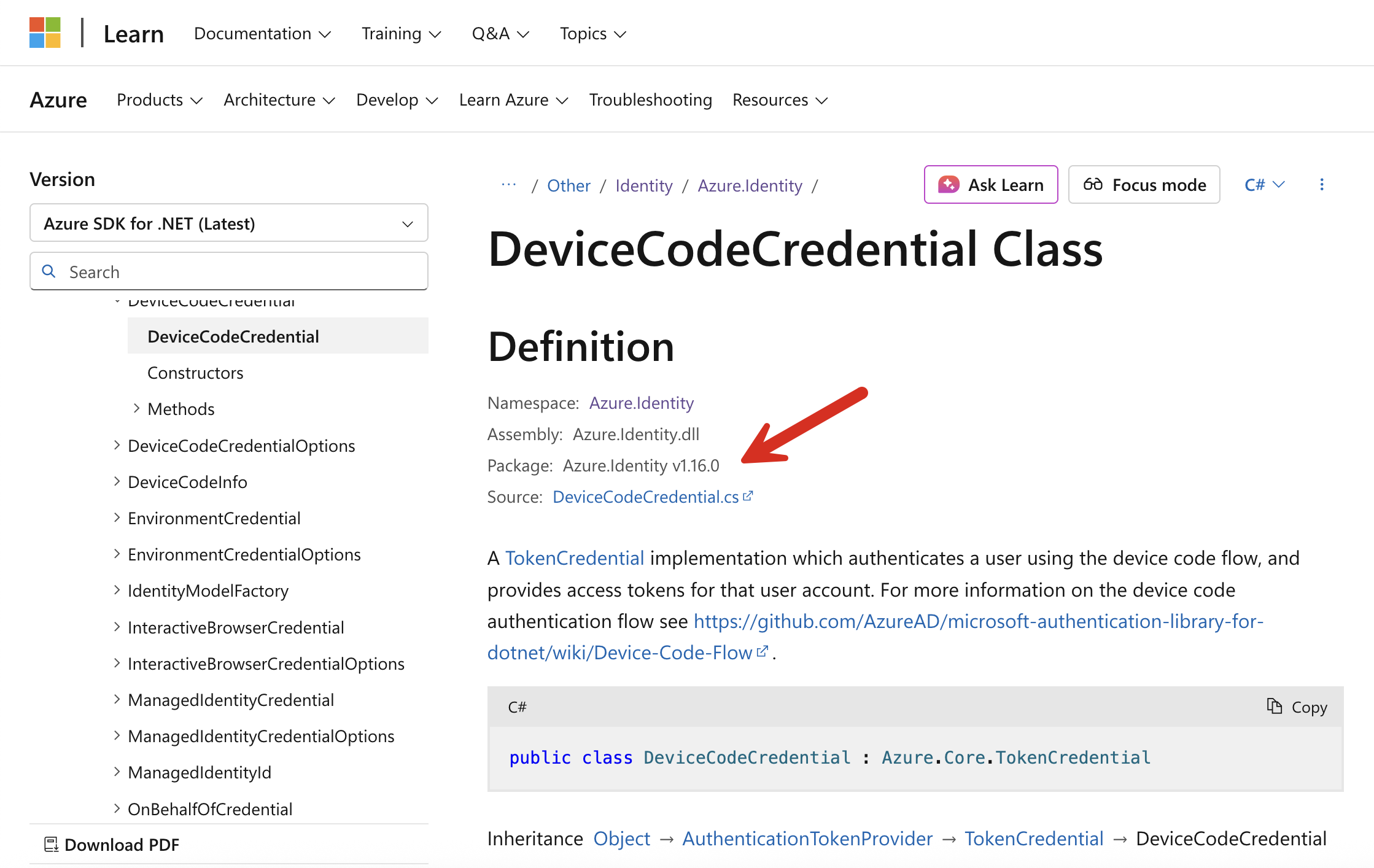Expand the breadcrumb ellipsis

[x=508, y=185]
